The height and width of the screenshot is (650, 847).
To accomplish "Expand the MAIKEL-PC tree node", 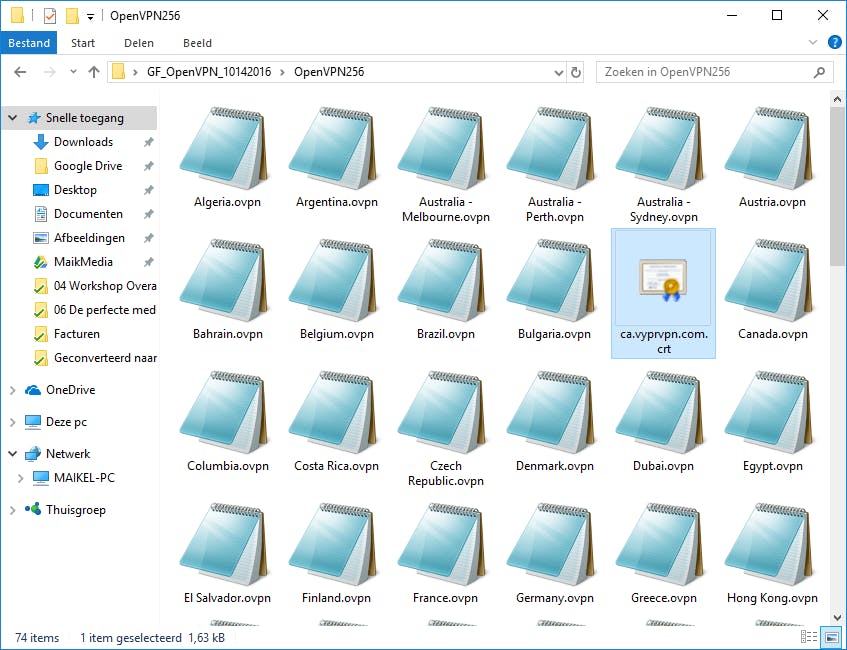I will (x=21, y=478).
